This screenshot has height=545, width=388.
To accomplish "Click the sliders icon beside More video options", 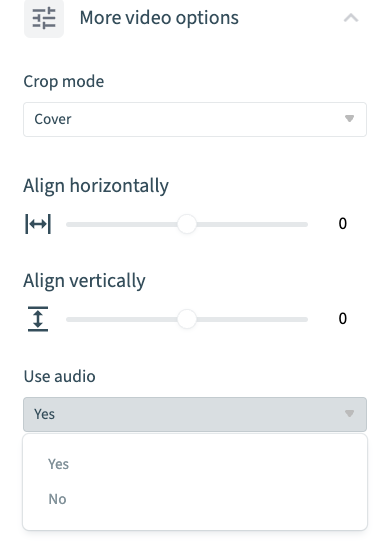I will tap(44, 18).
